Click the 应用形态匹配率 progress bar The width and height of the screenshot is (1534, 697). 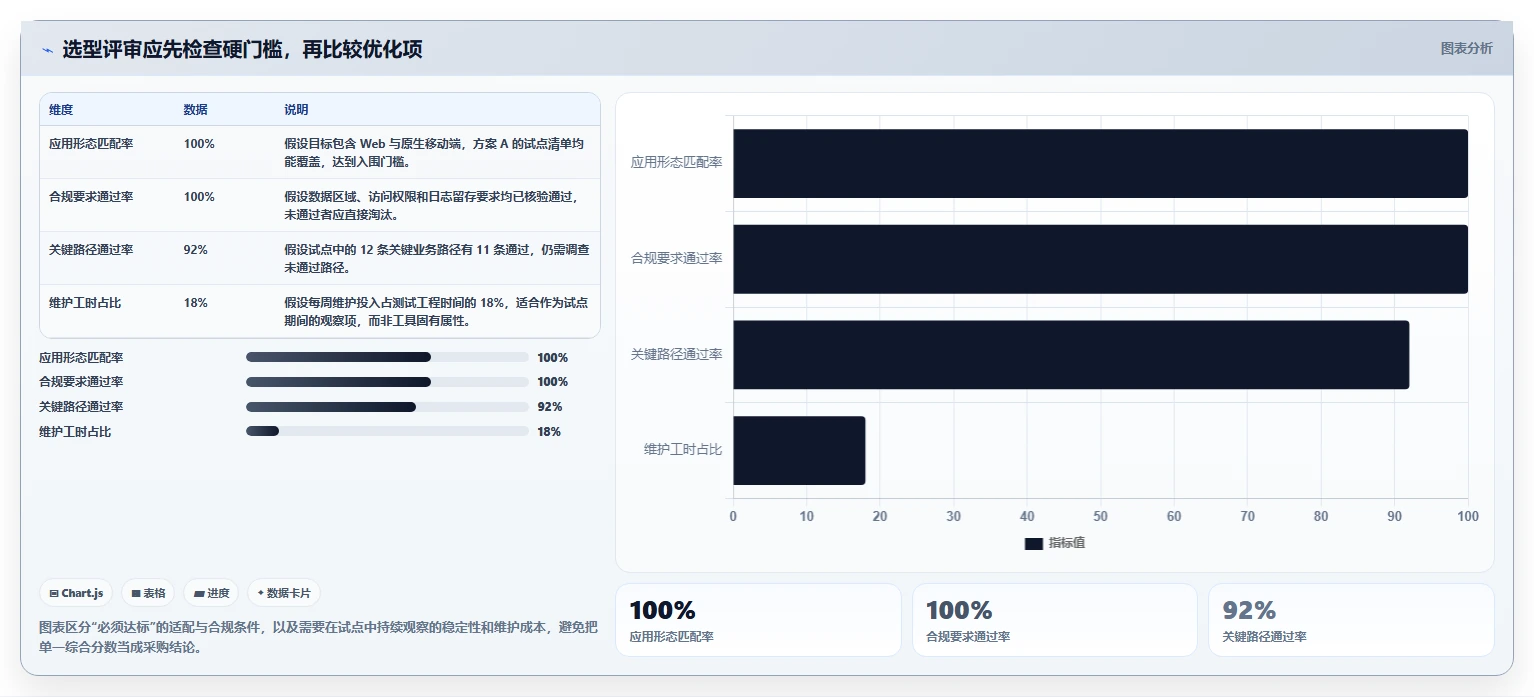pos(387,357)
